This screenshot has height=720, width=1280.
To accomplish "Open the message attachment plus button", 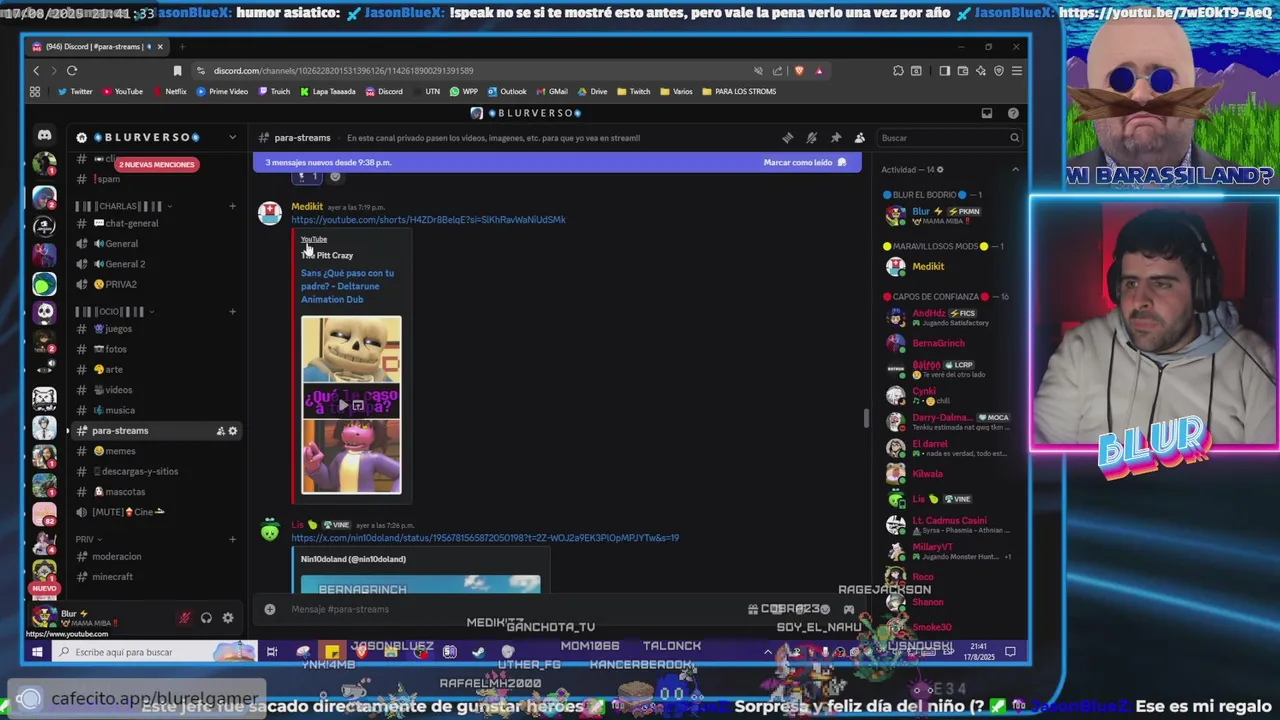I will 269,609.
